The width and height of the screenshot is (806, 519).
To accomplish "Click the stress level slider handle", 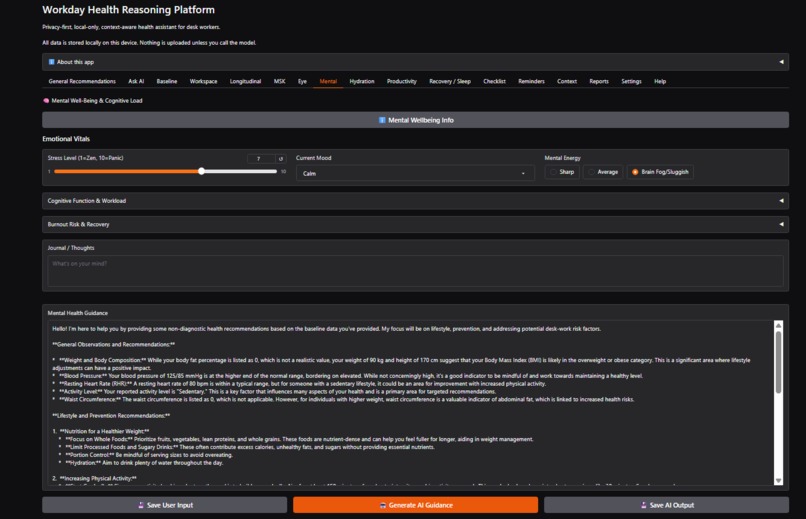I will 202,171.
